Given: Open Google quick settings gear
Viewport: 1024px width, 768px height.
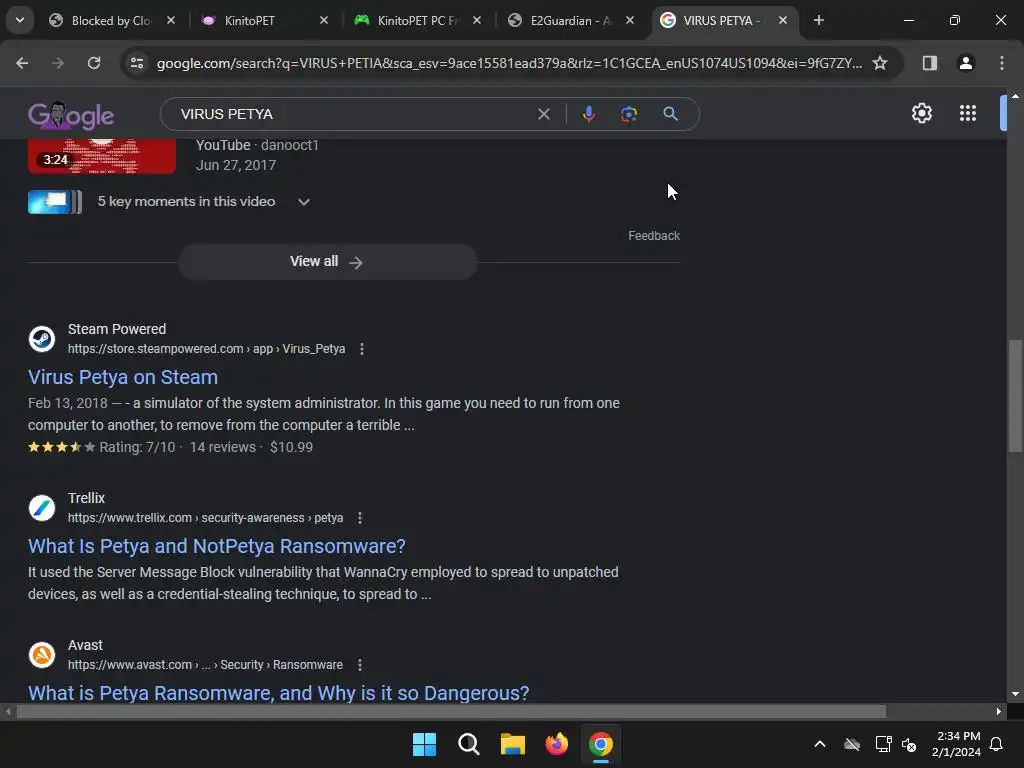Looking at the screenshot, I should pyautogui.click(x=921, y=114).
